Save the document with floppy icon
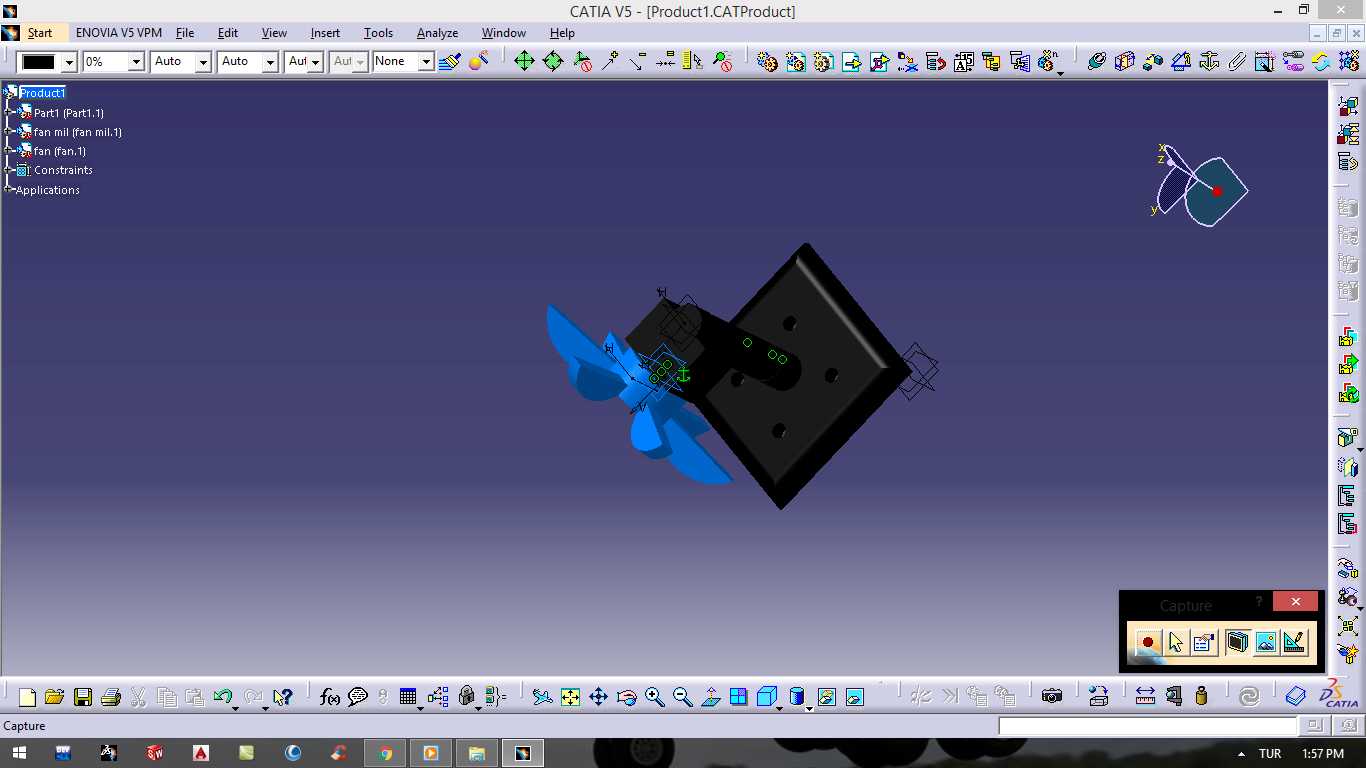 (x=83, y=697)
